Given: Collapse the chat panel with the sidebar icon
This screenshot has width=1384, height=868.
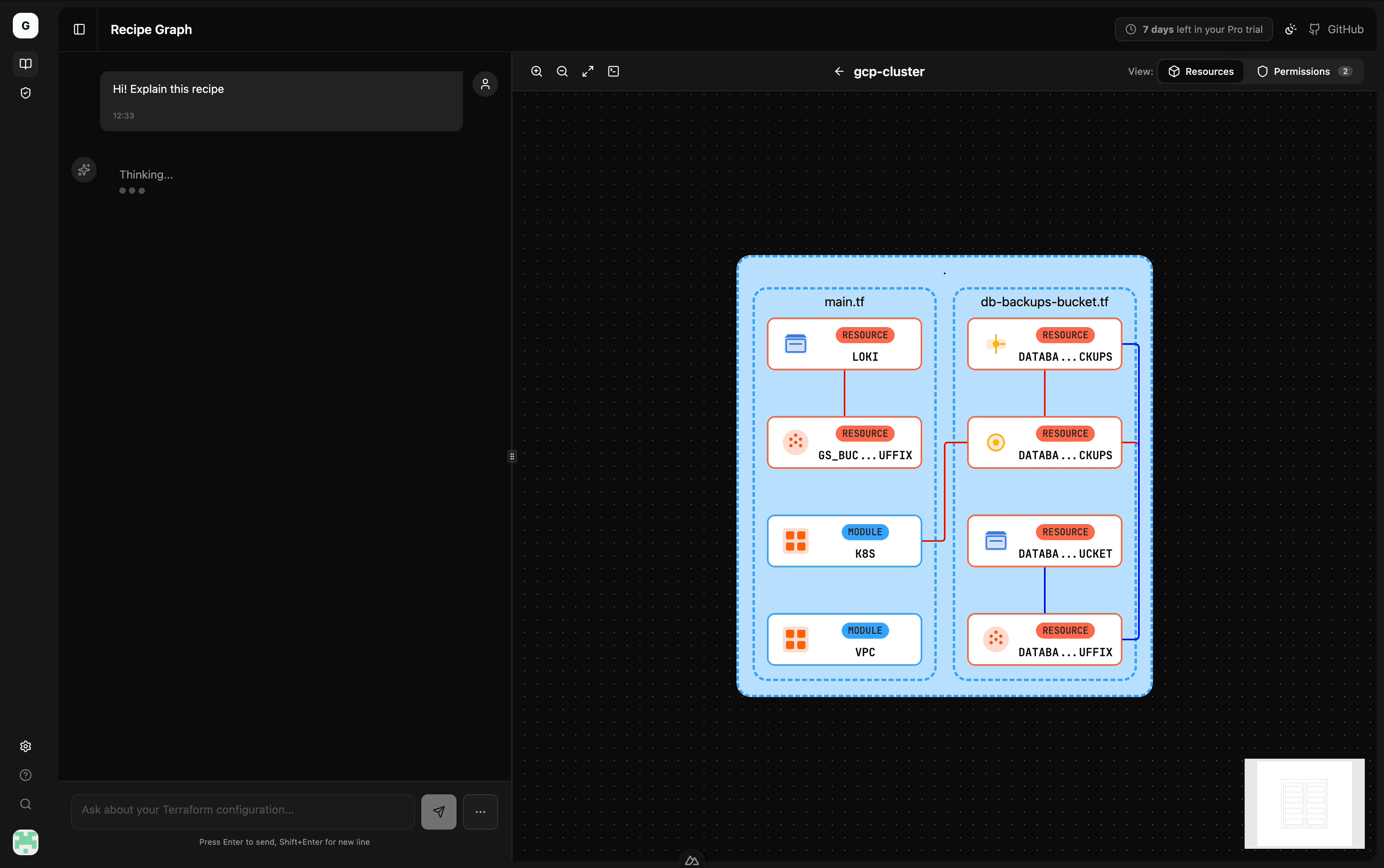Looking at the screenshot, I should click(78, 29).
